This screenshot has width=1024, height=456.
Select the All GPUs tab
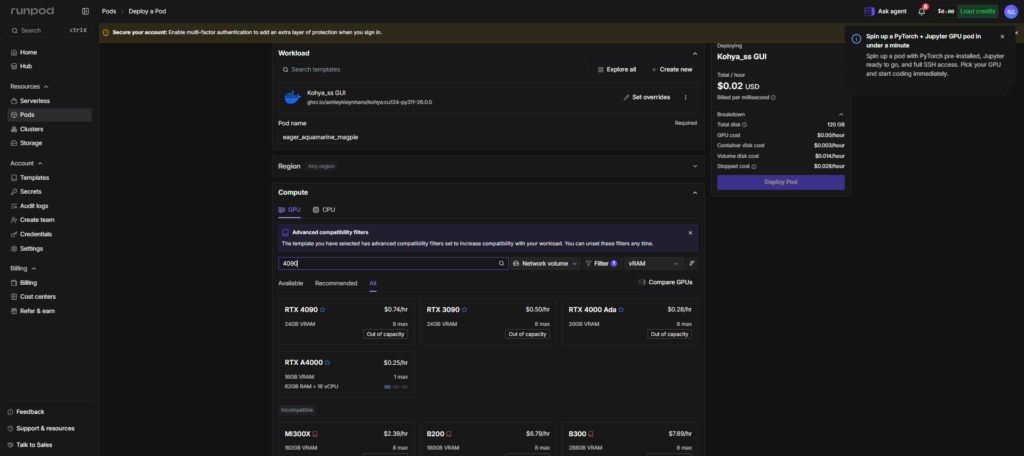373,283
